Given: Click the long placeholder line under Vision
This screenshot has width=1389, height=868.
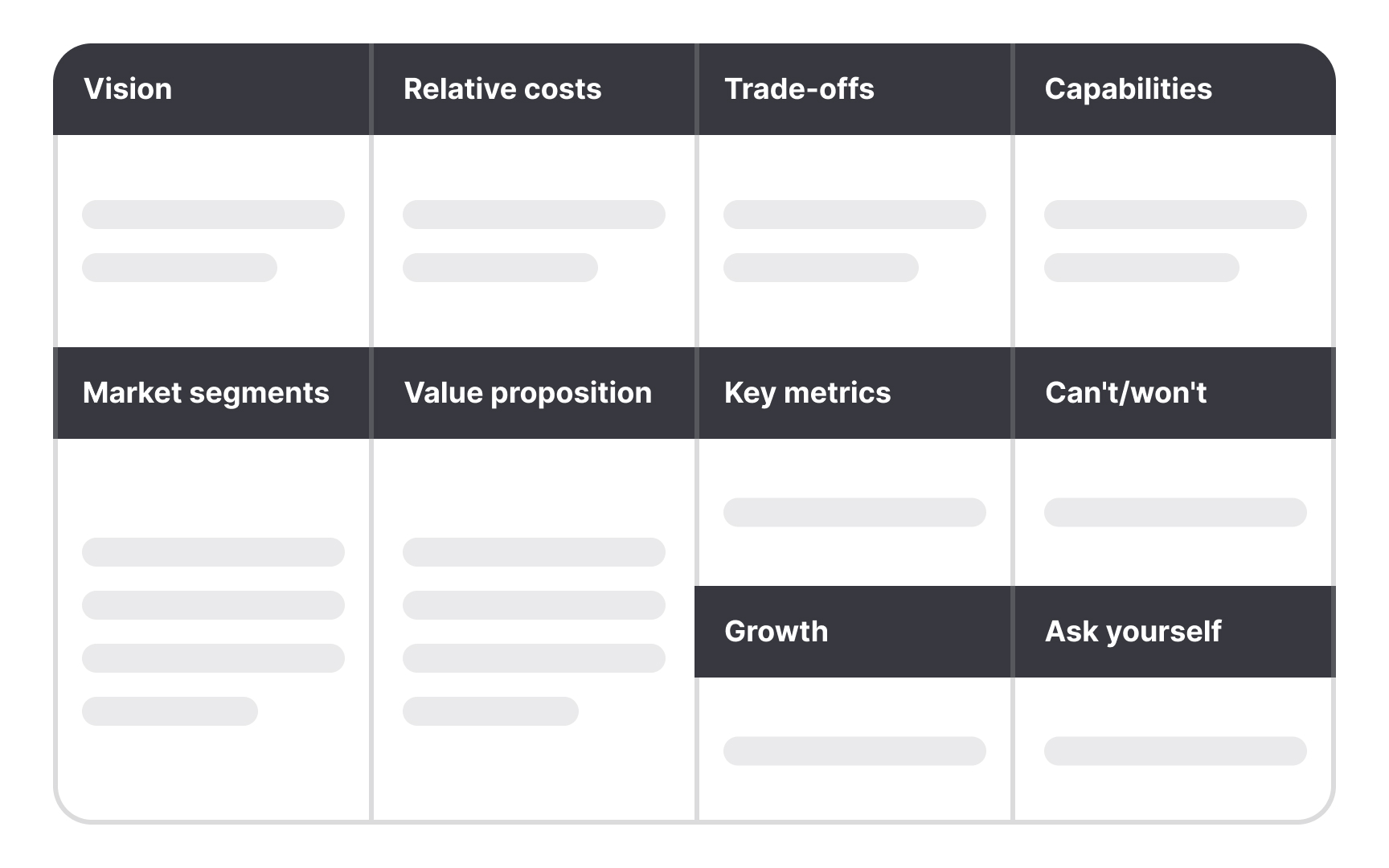Looking at the screenshot, I should [x=213, y=215].
